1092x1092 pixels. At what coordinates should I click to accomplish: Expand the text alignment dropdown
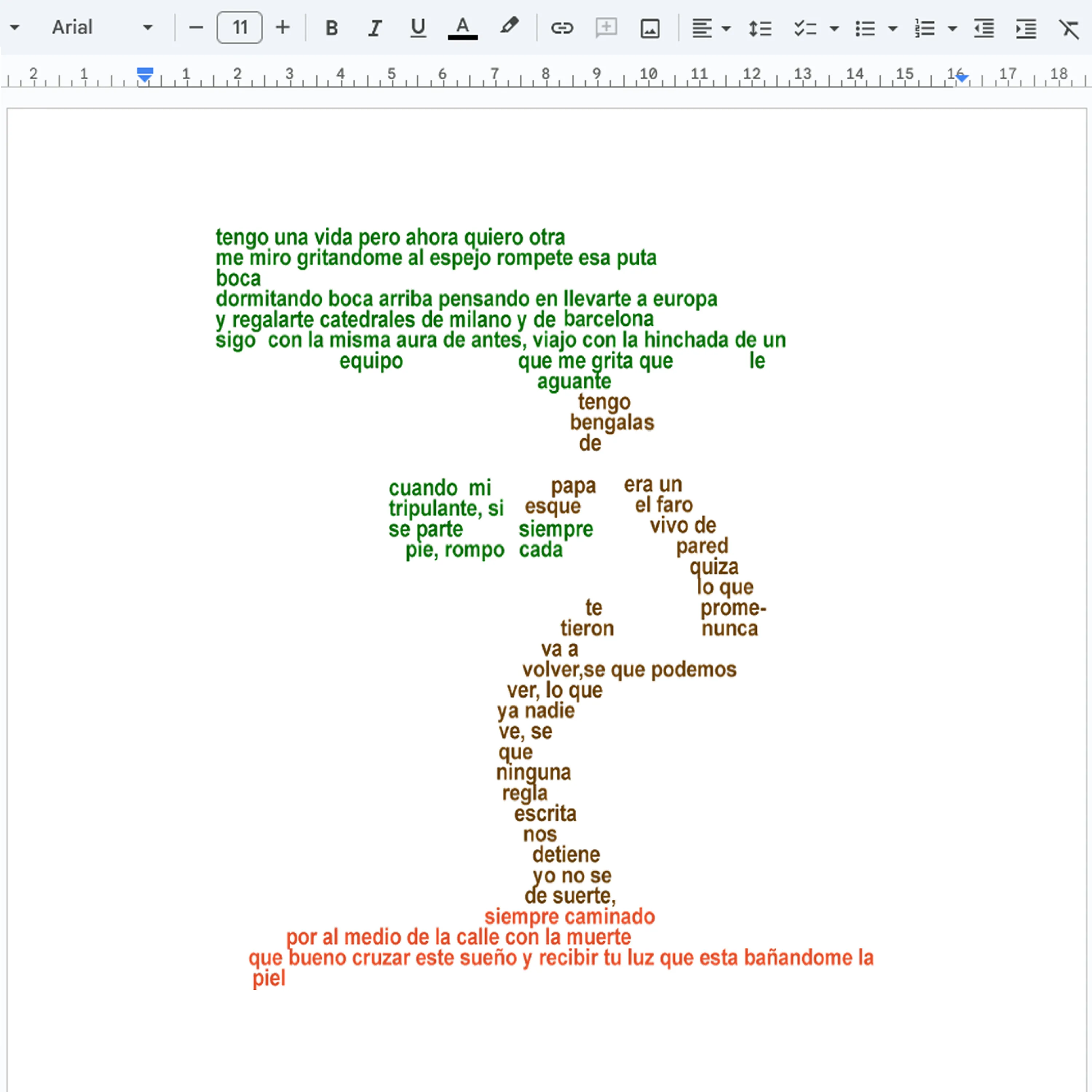tap(726, 28)
